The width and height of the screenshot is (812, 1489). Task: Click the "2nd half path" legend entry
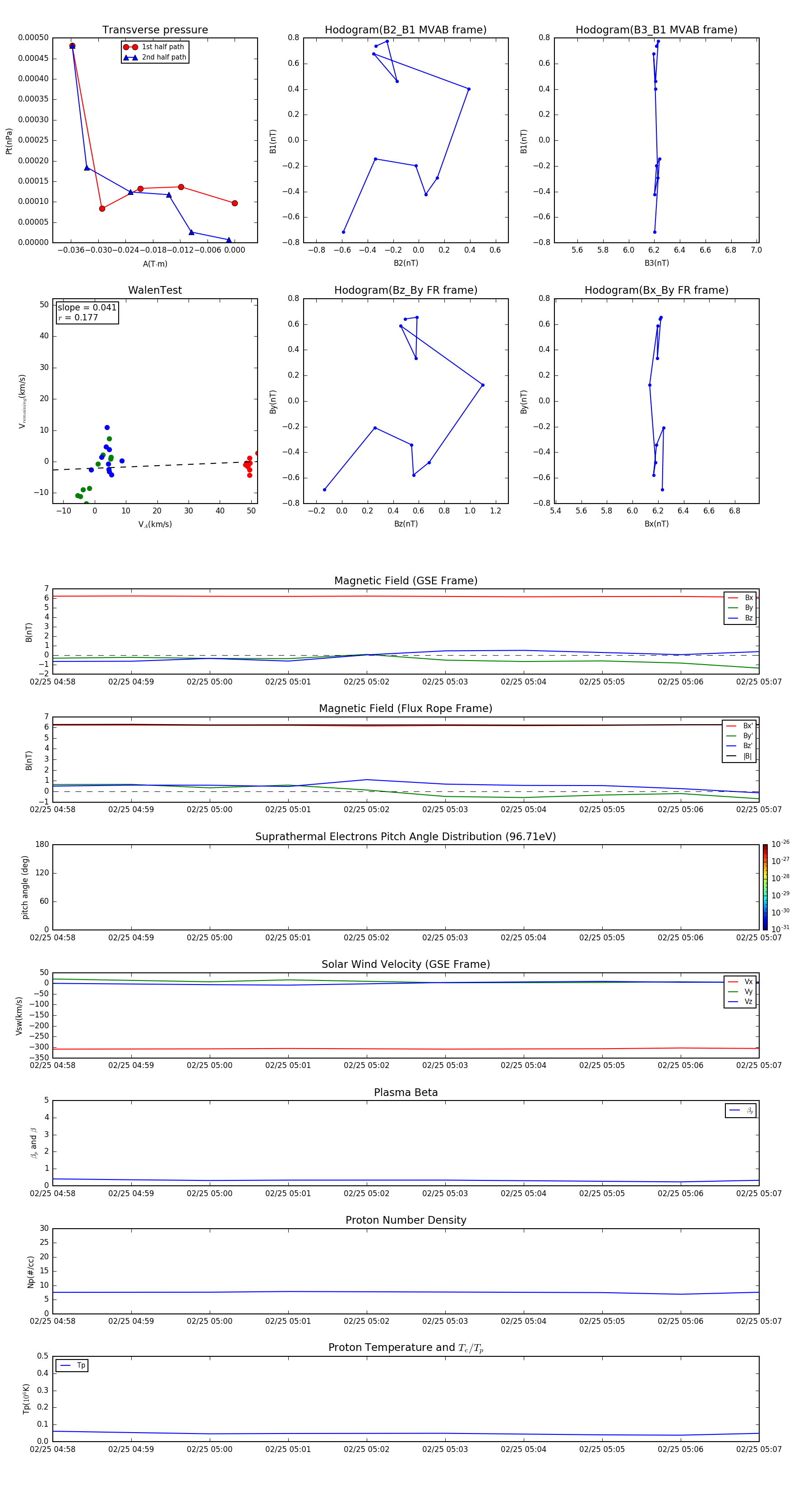(x=155, y=57)
